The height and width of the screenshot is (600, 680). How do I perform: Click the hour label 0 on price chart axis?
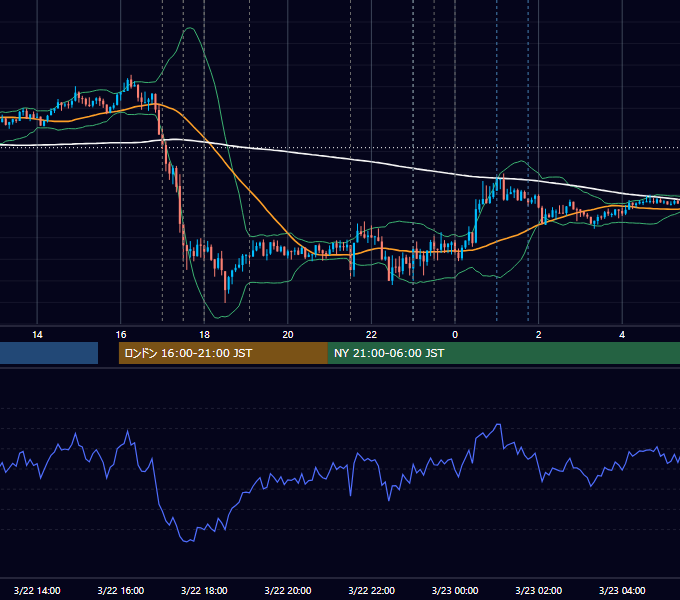point(455,335)
